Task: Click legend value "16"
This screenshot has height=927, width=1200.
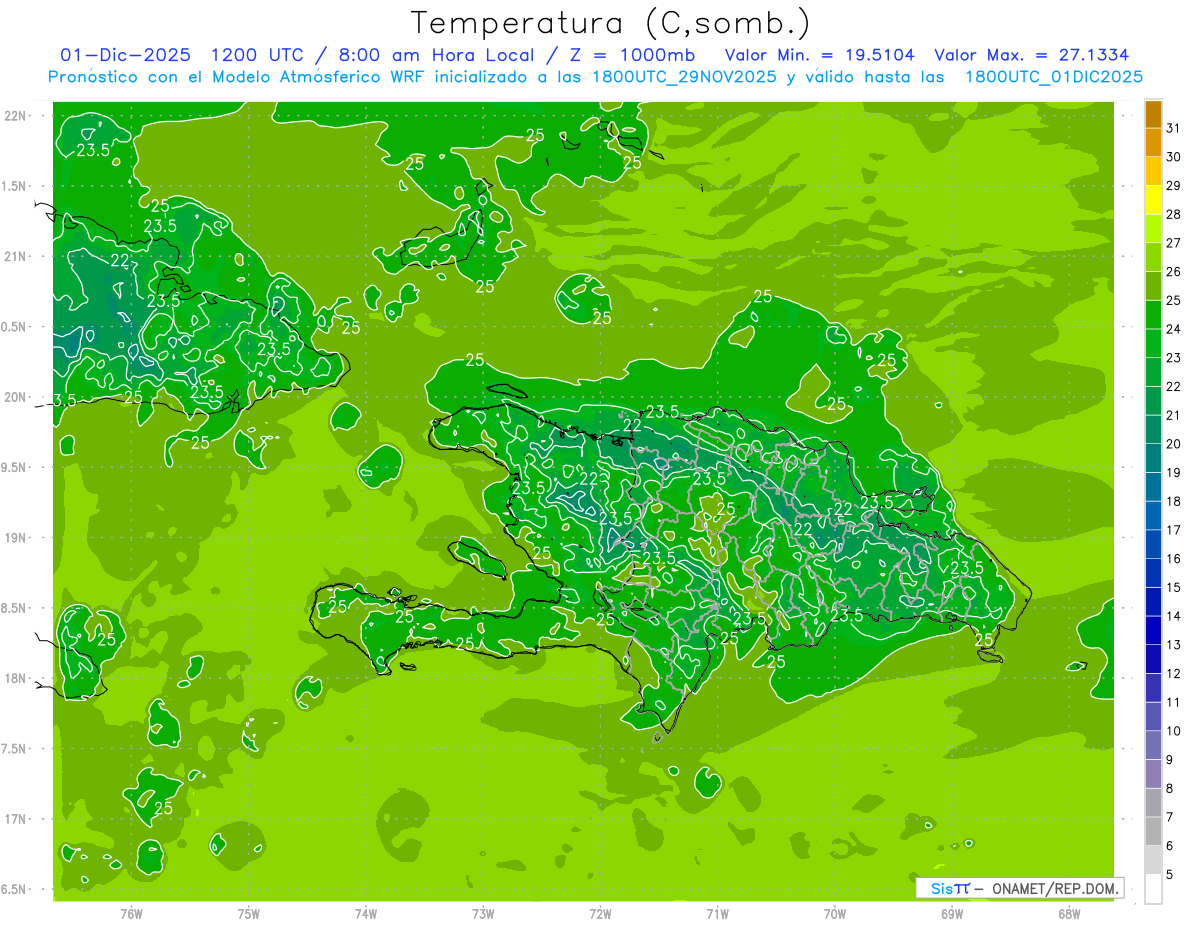Action: 1174,559
